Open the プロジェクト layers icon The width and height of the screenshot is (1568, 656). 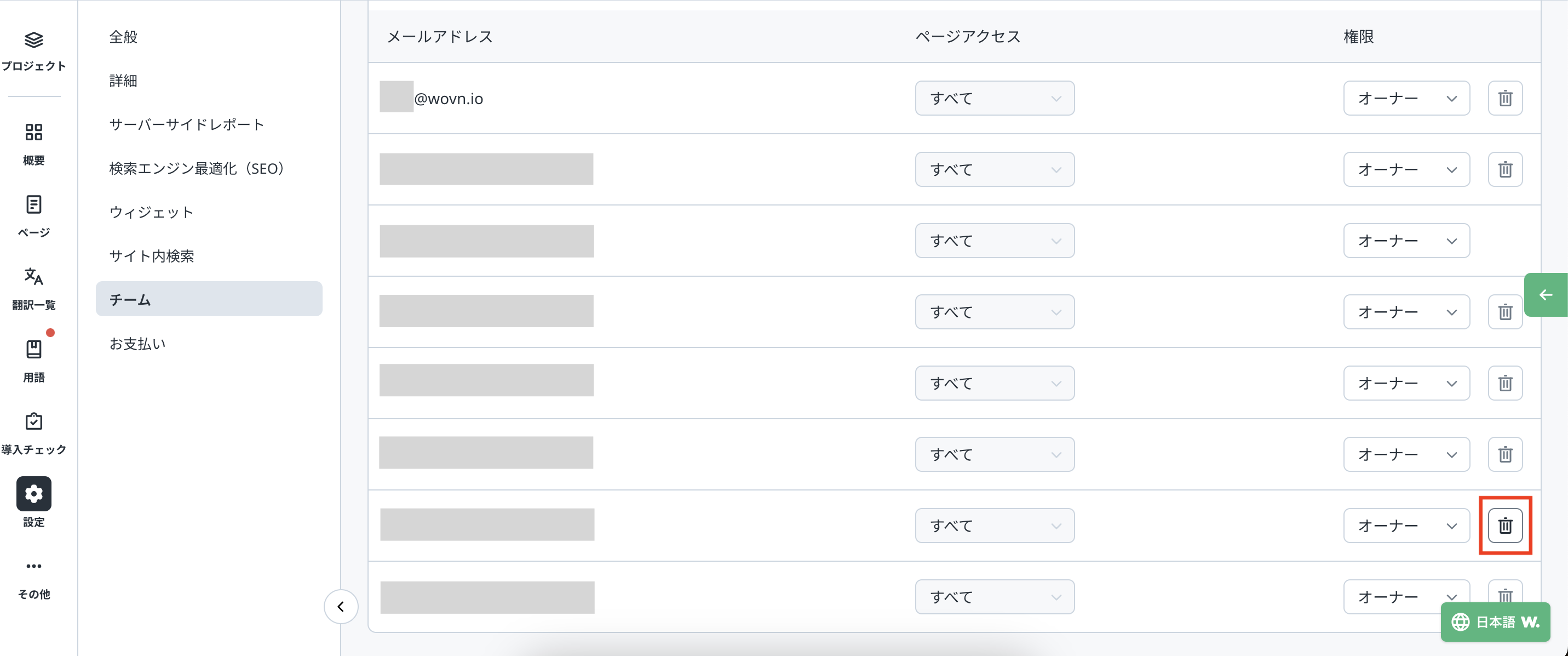33,40
